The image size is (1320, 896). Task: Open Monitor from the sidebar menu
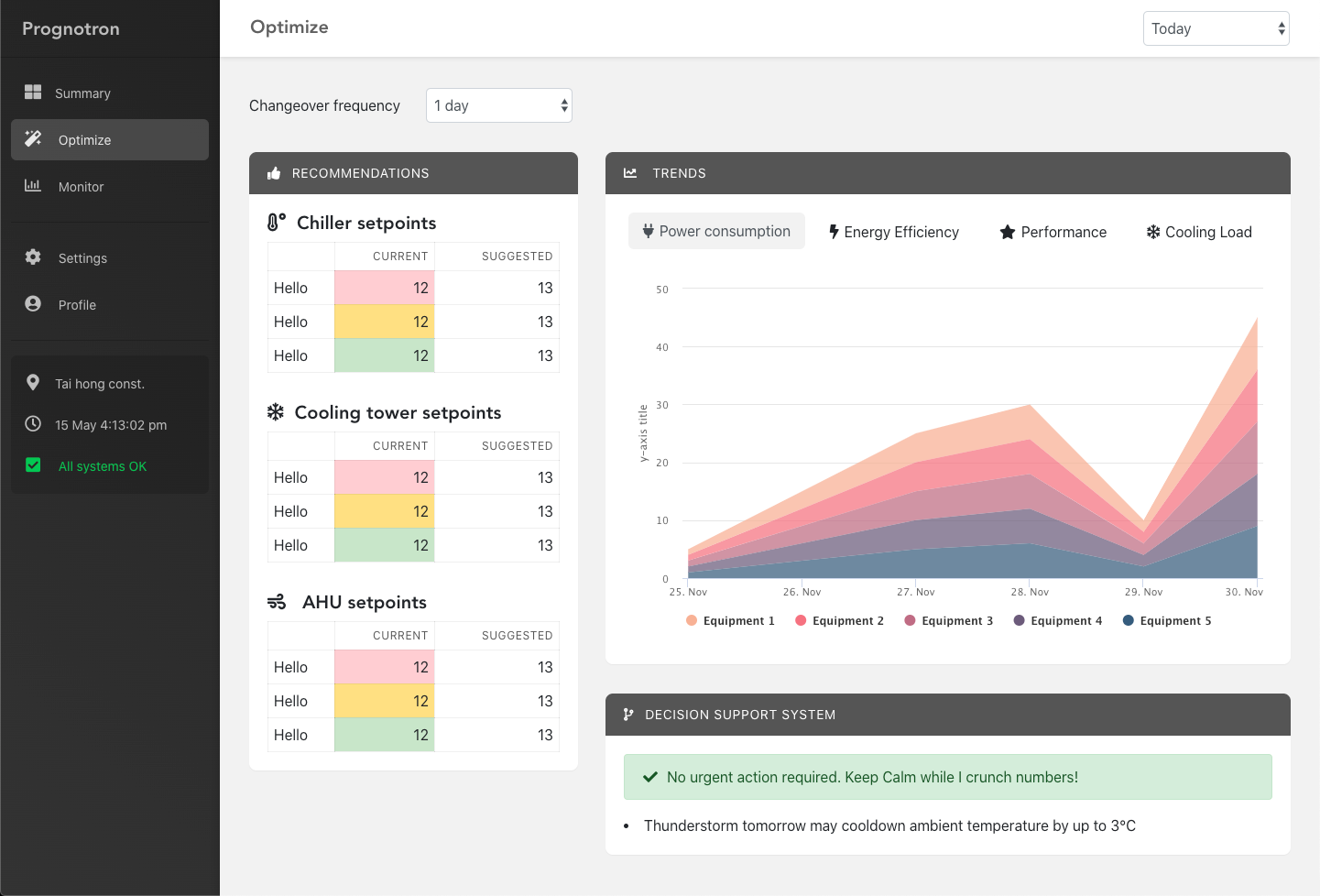point(110,186)
